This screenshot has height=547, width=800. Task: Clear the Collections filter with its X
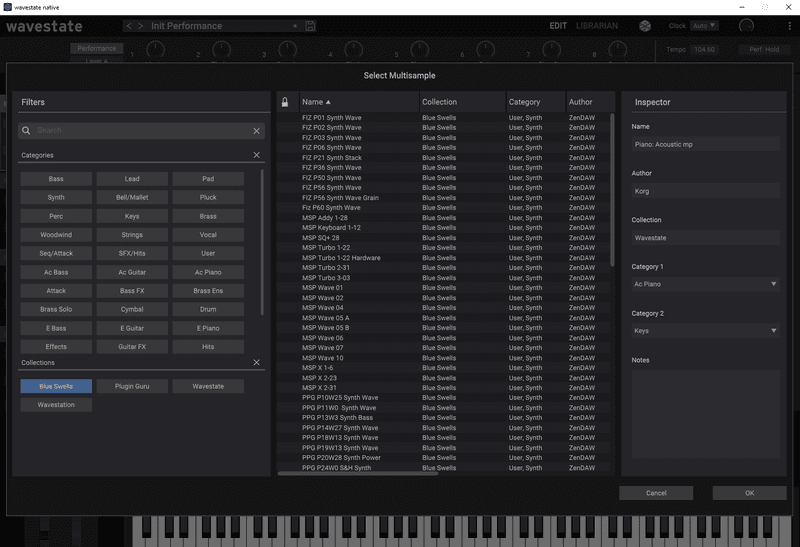pyautogui.click(x=257, y=362)
